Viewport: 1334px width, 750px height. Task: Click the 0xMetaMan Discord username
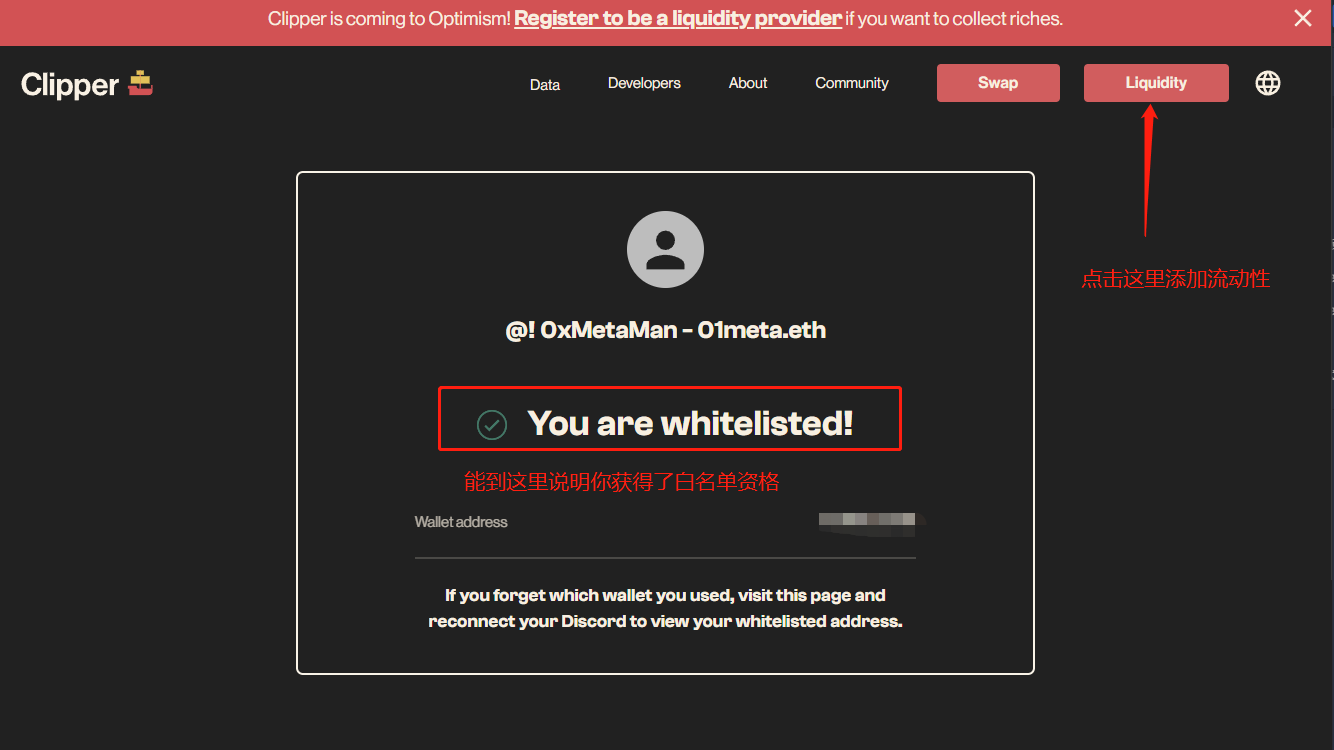(x=666, y=330)
